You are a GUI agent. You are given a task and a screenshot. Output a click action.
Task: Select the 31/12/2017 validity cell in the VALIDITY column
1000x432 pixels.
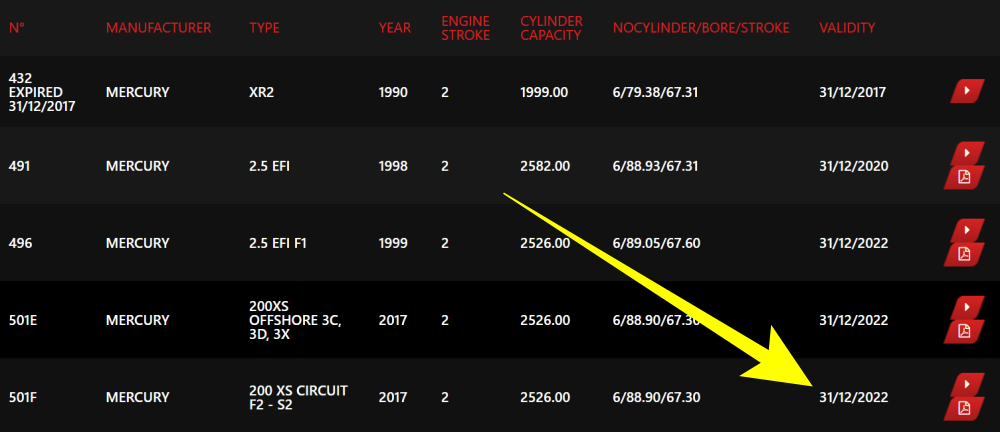coord(853,92)
